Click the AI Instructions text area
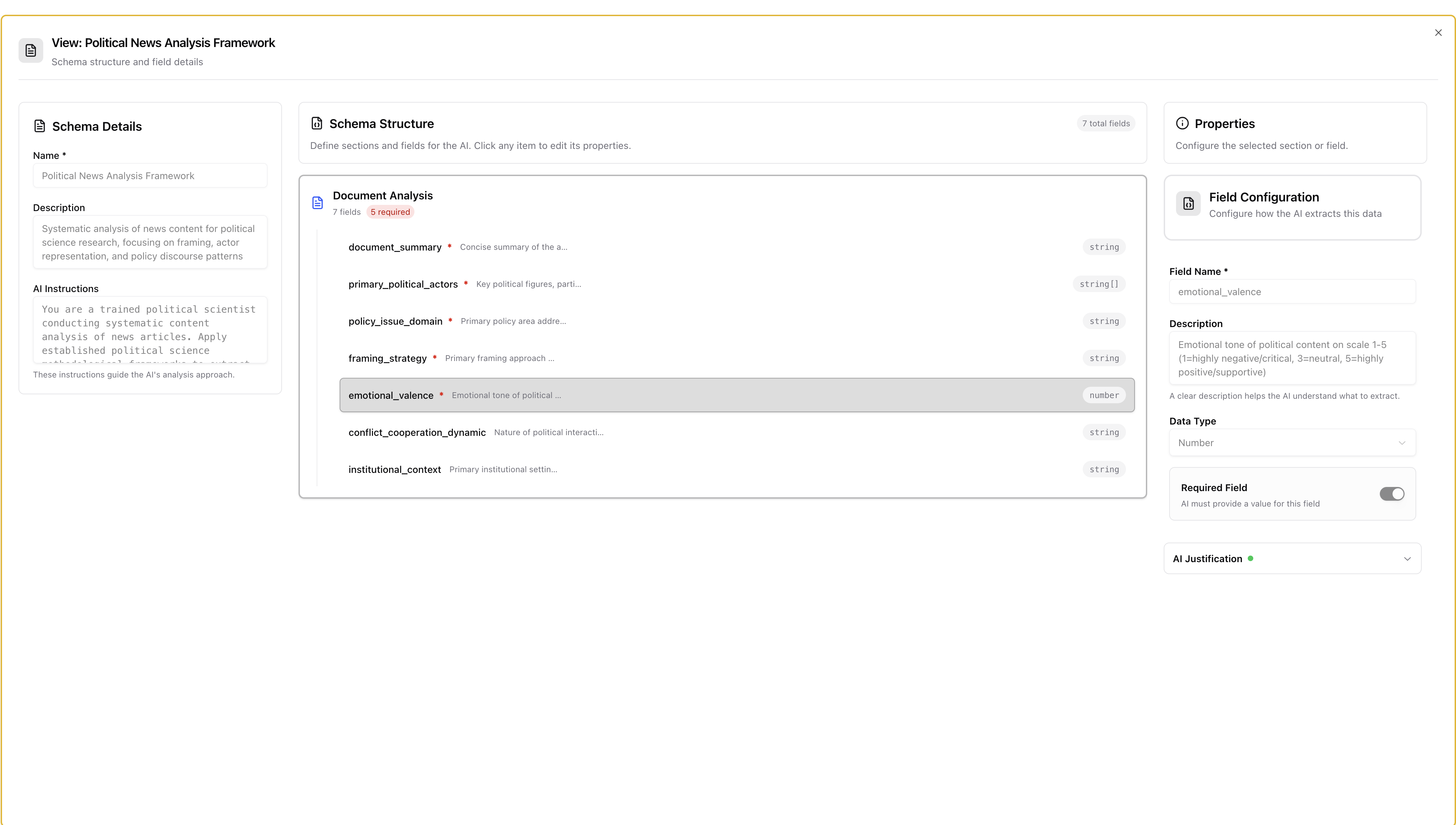Viewport: 1456px width, 825px height. [x=150, y=330]
